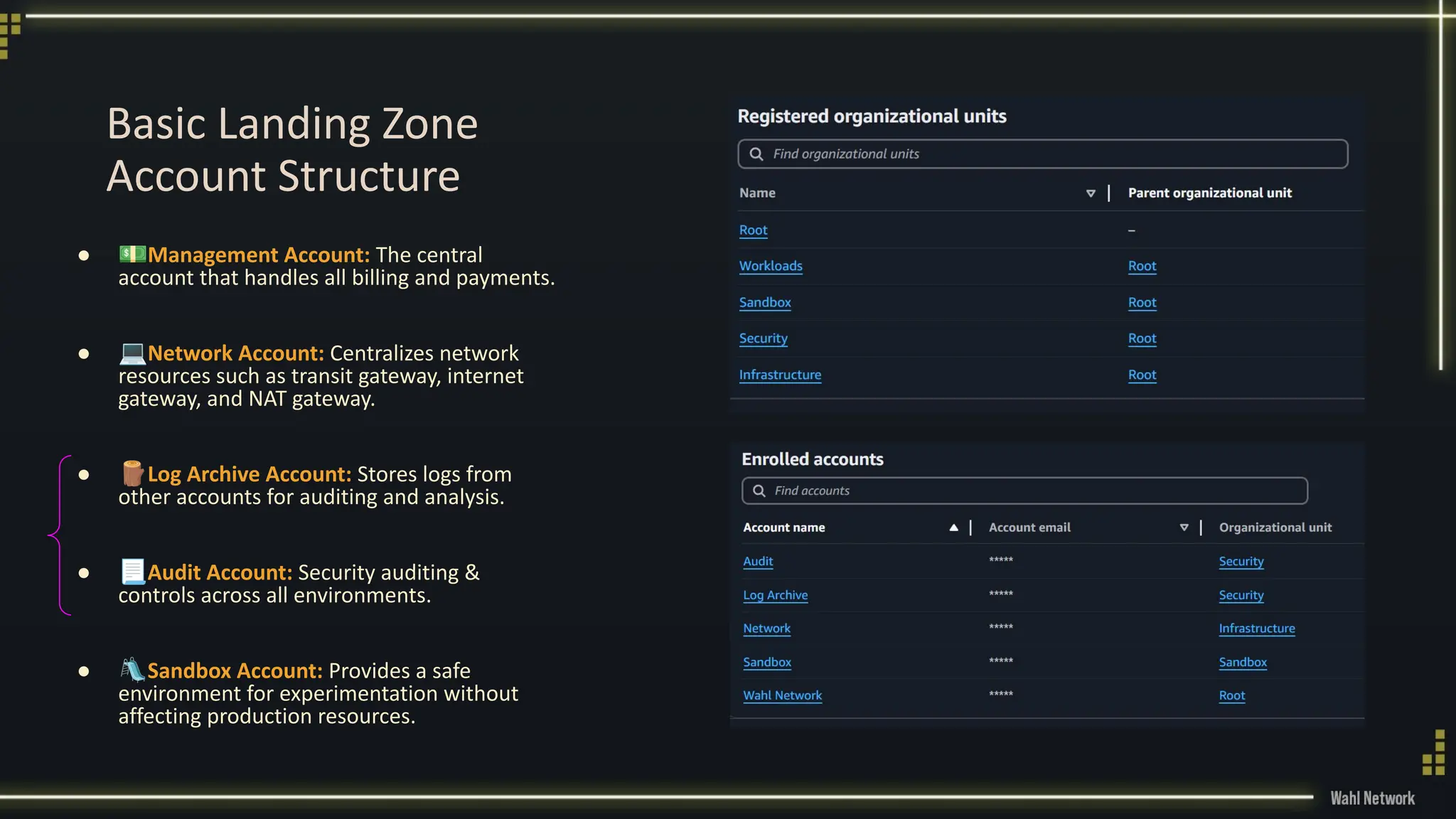Click the Management Account label
Image resolution: width=1456 pixels, height=819 pixels.
[x=259, y=255]
